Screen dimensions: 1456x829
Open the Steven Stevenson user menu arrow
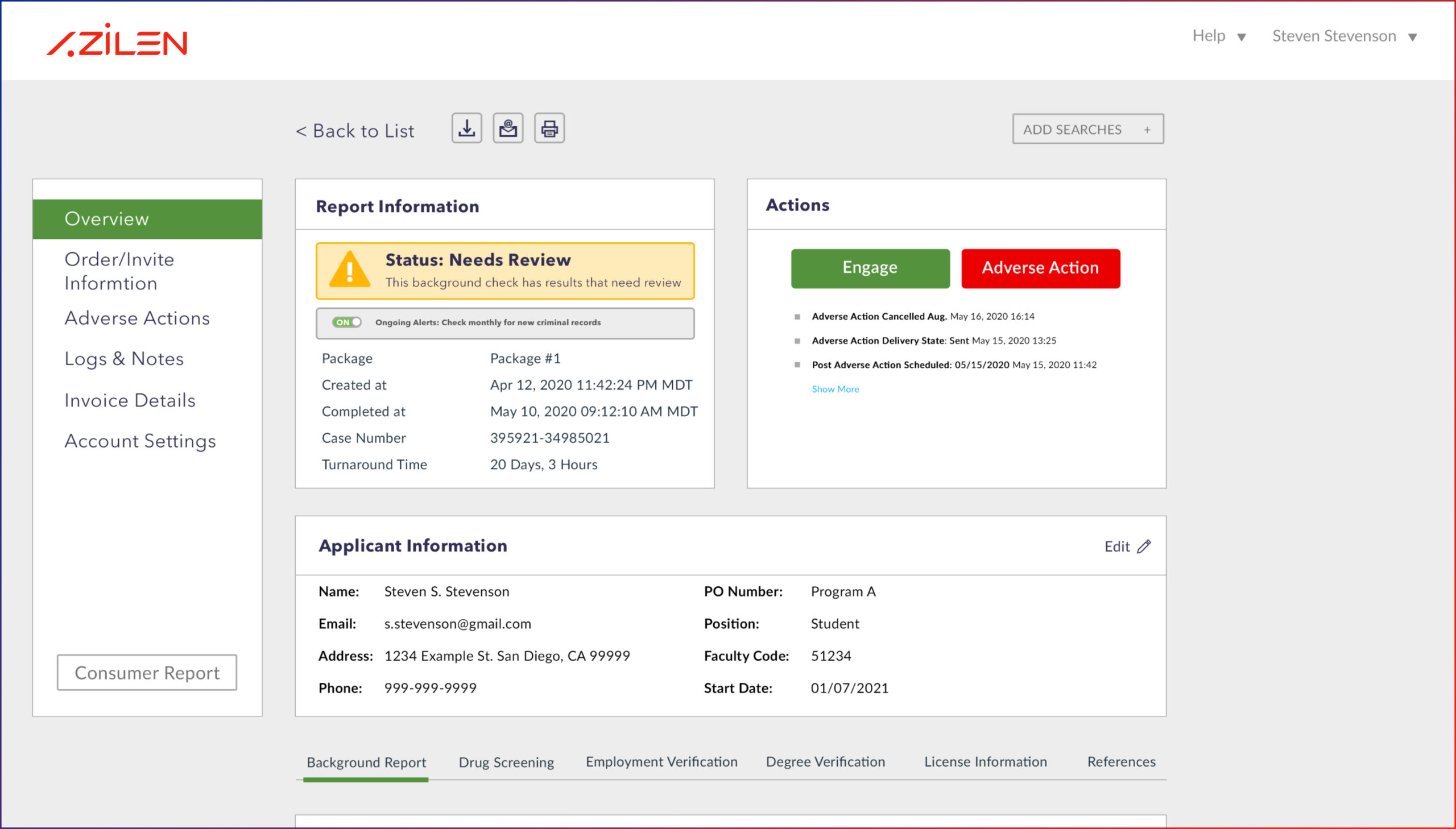[1413, 38]
